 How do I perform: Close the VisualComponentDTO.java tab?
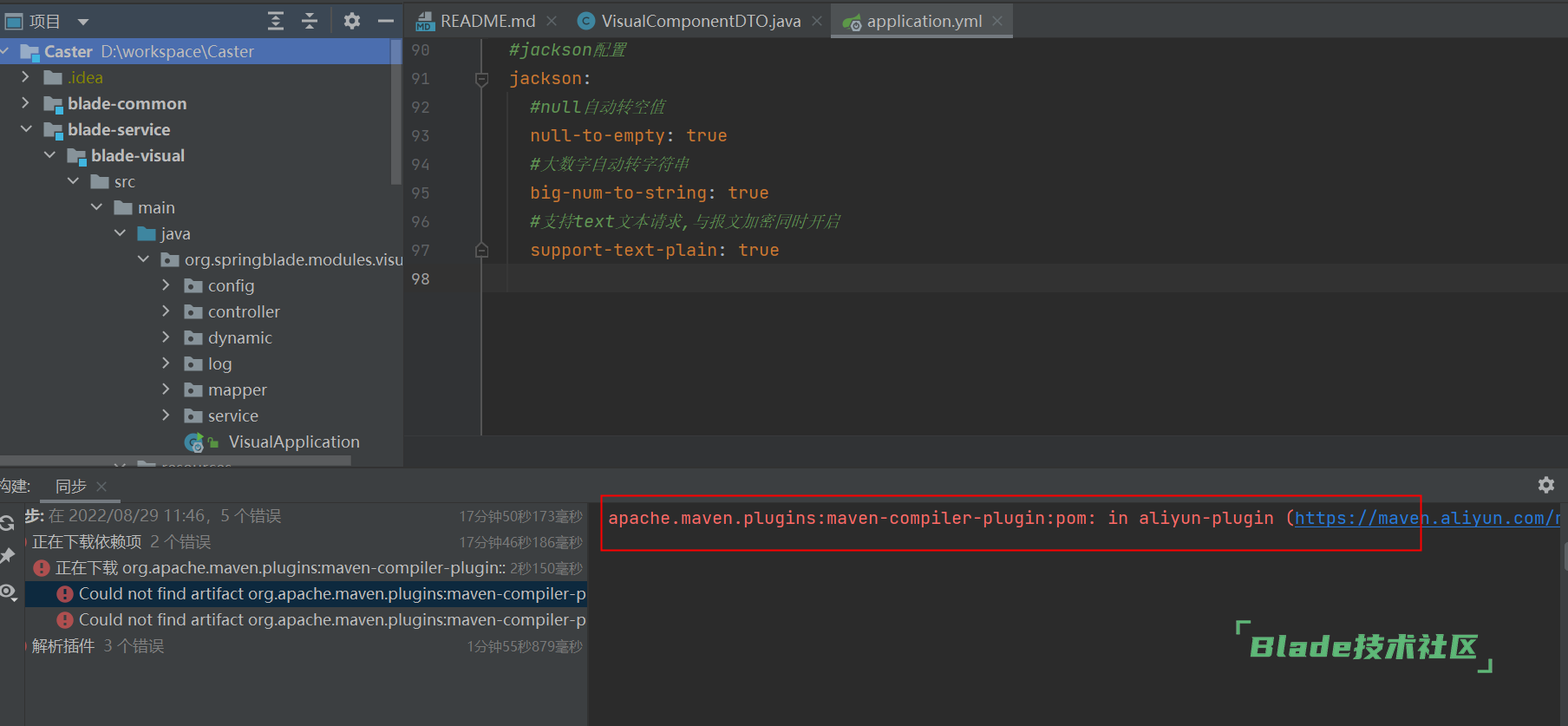(817, 21)
